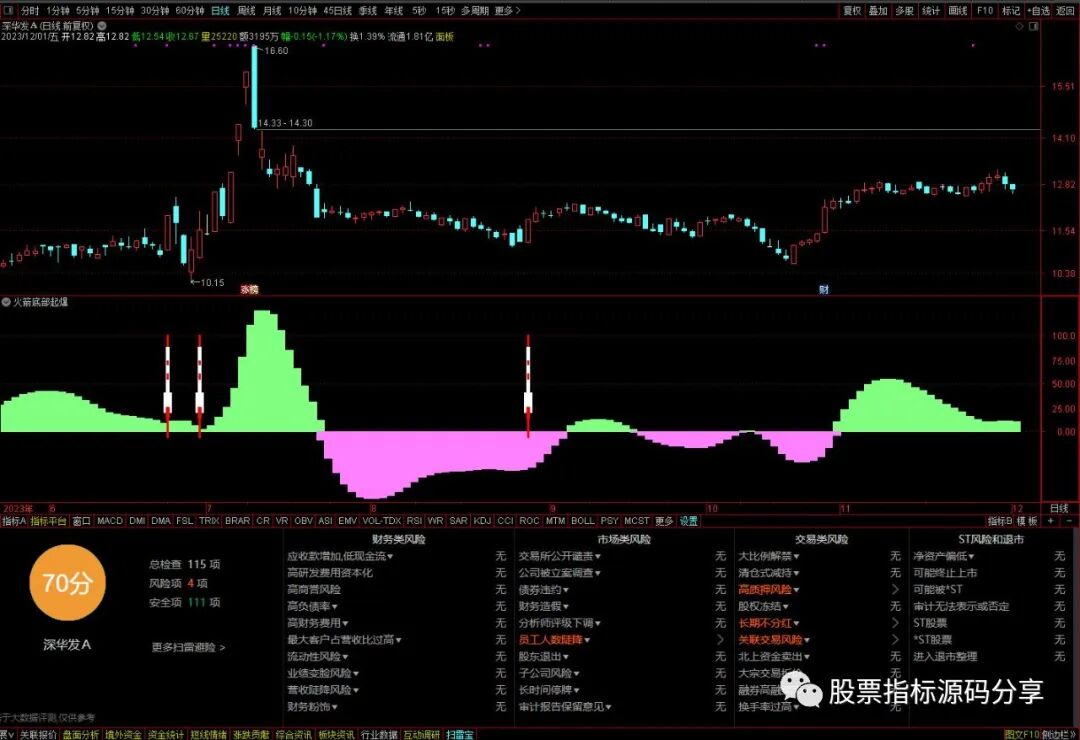Expand the 高财务费用 risk dropdown

[x=318, y=623]
